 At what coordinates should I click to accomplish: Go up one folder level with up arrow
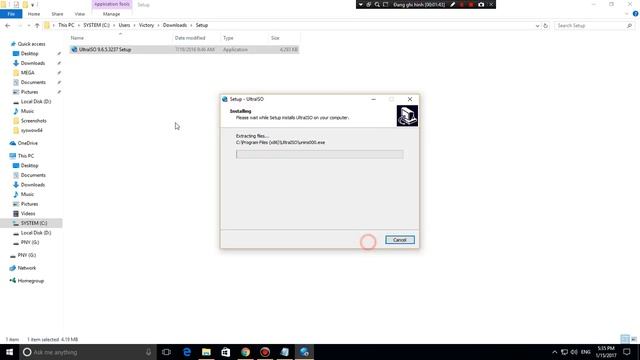tap(37, 25)
